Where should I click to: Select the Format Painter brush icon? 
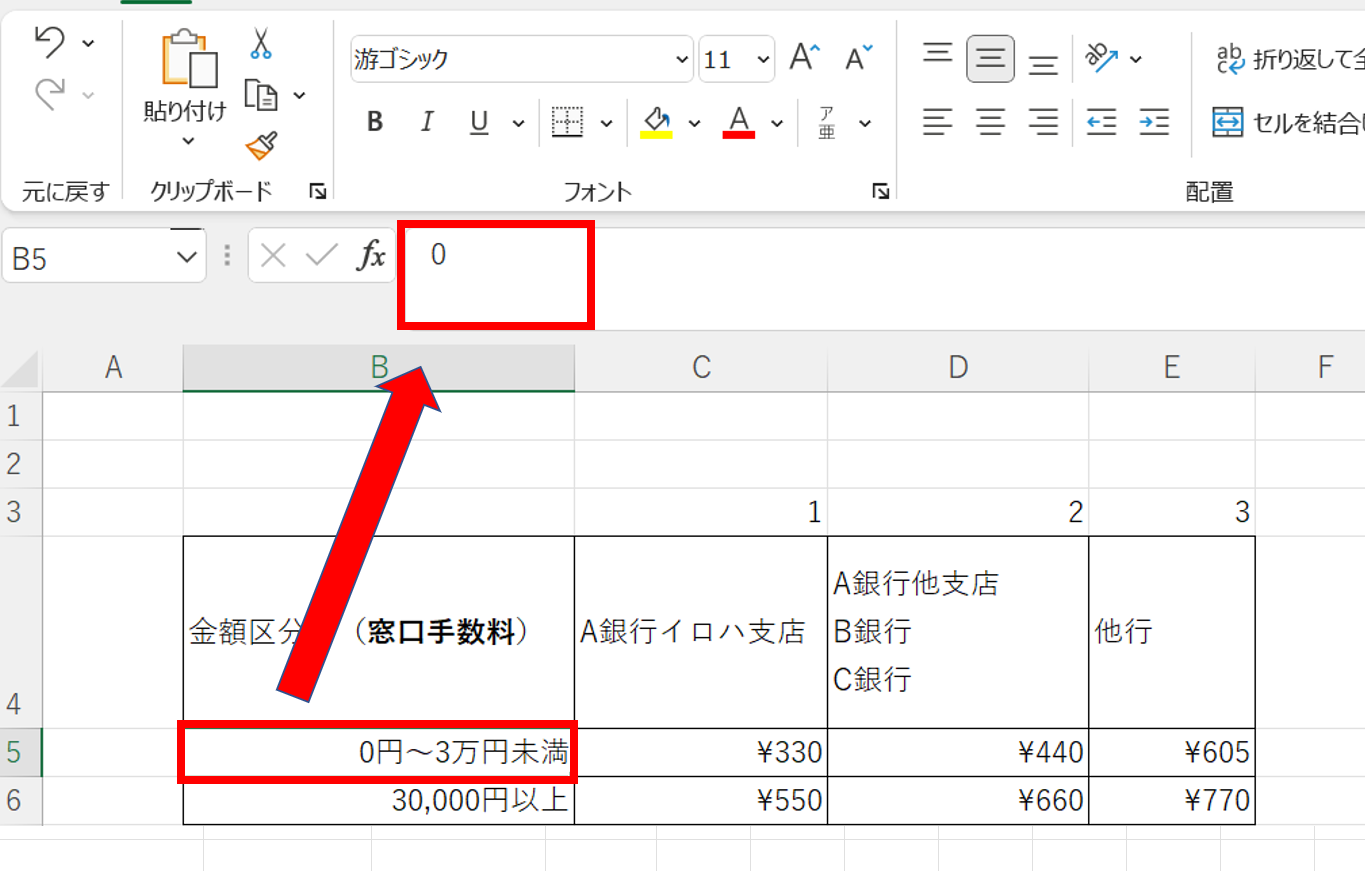[261, 146]
